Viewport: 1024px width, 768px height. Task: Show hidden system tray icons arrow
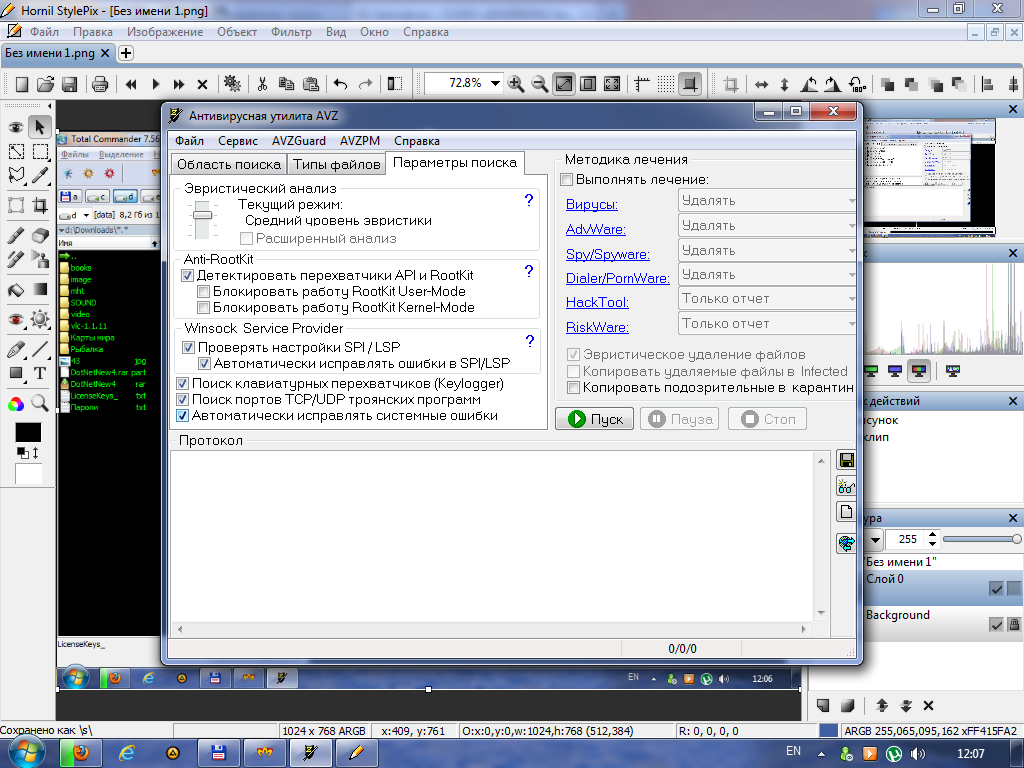tap(821, 754)
